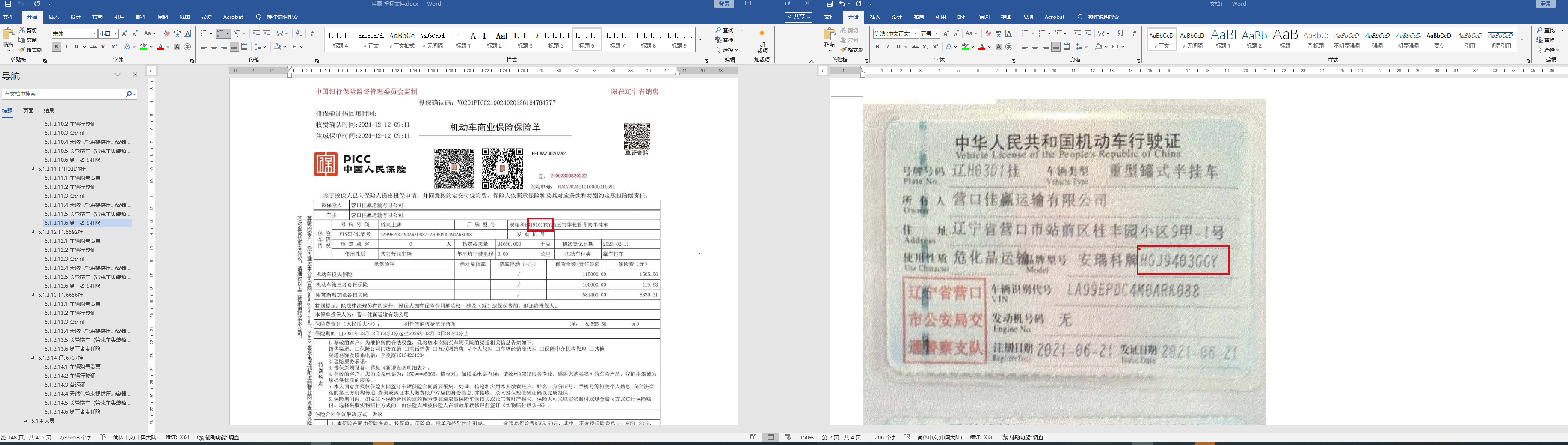Close the navigation (导航) pane
The width and height of the screenshot is (1568, 445).
point(135,75)
